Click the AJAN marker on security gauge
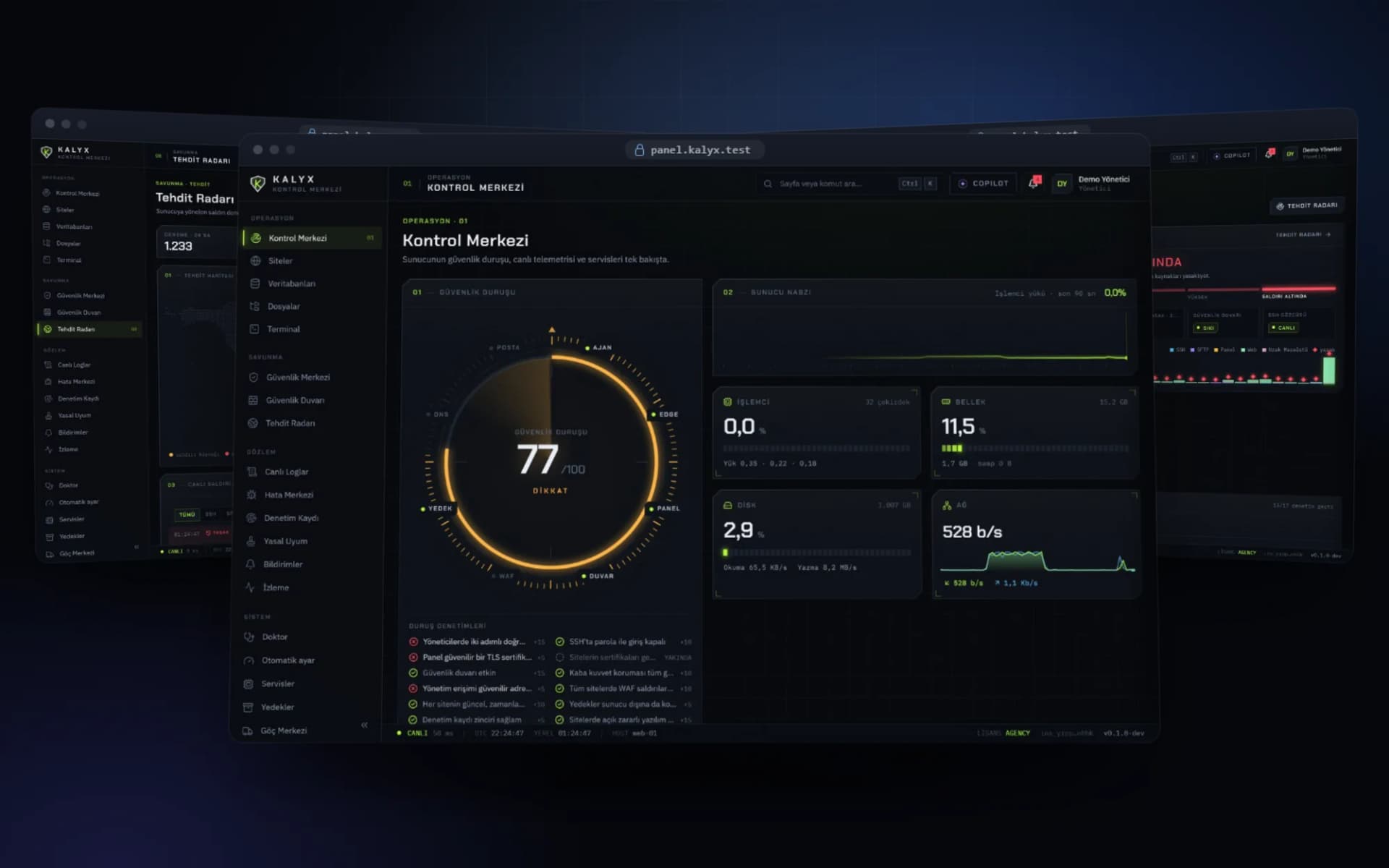The image size is (1389, 868). tap(599, 348)
